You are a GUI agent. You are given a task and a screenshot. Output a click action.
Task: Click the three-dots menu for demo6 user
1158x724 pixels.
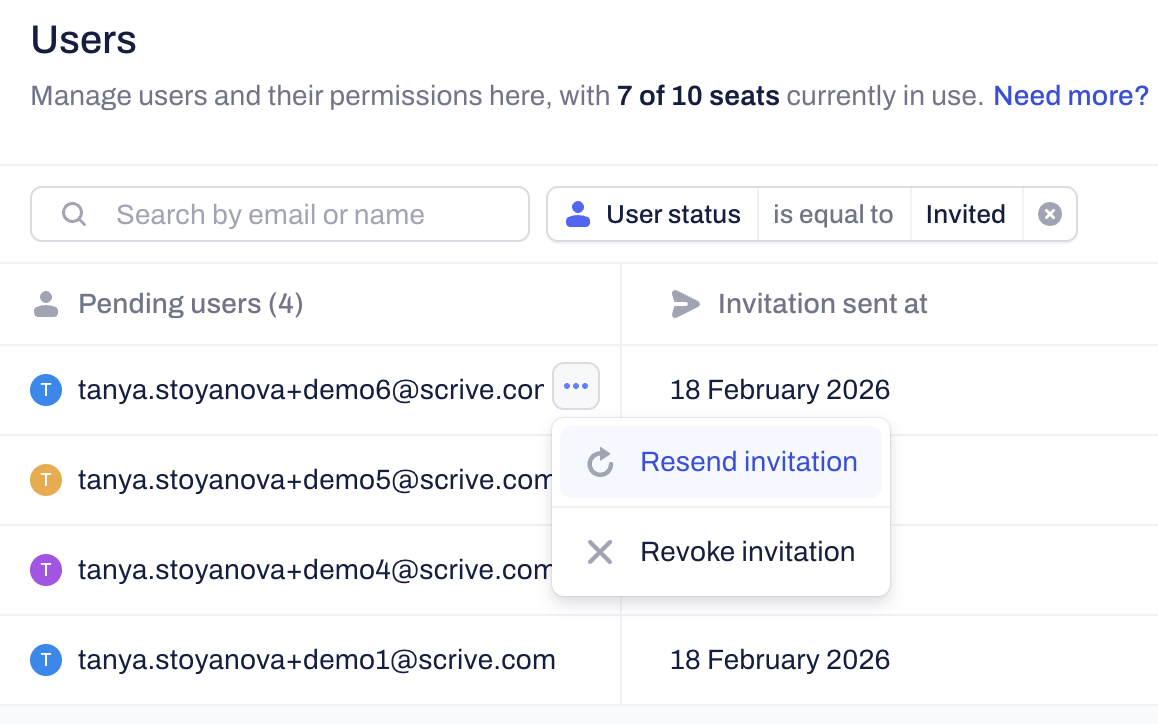576,387
